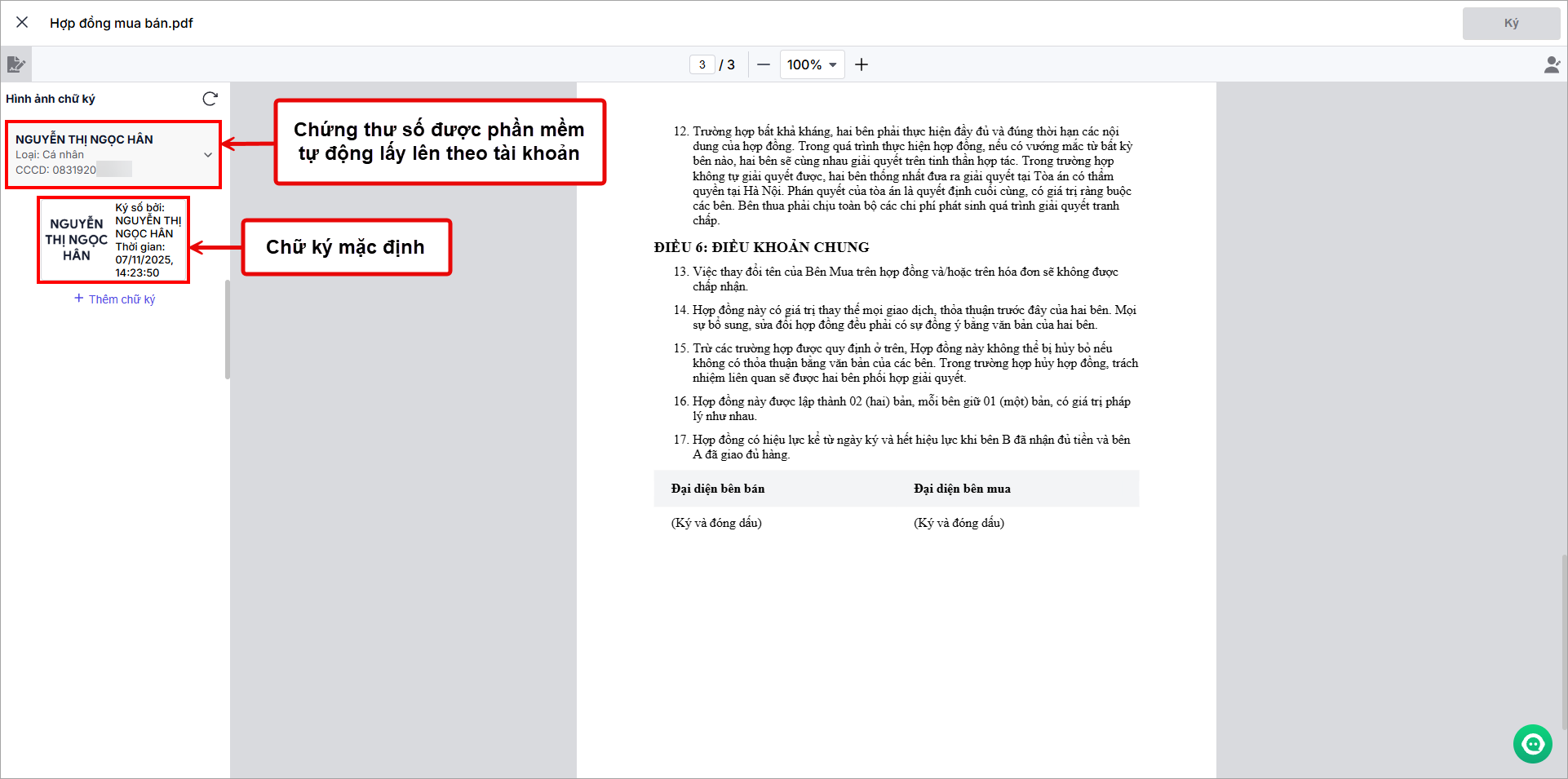
Task: Click the signature panel's vertical scrollbar
Action: (x=227, y=330)
